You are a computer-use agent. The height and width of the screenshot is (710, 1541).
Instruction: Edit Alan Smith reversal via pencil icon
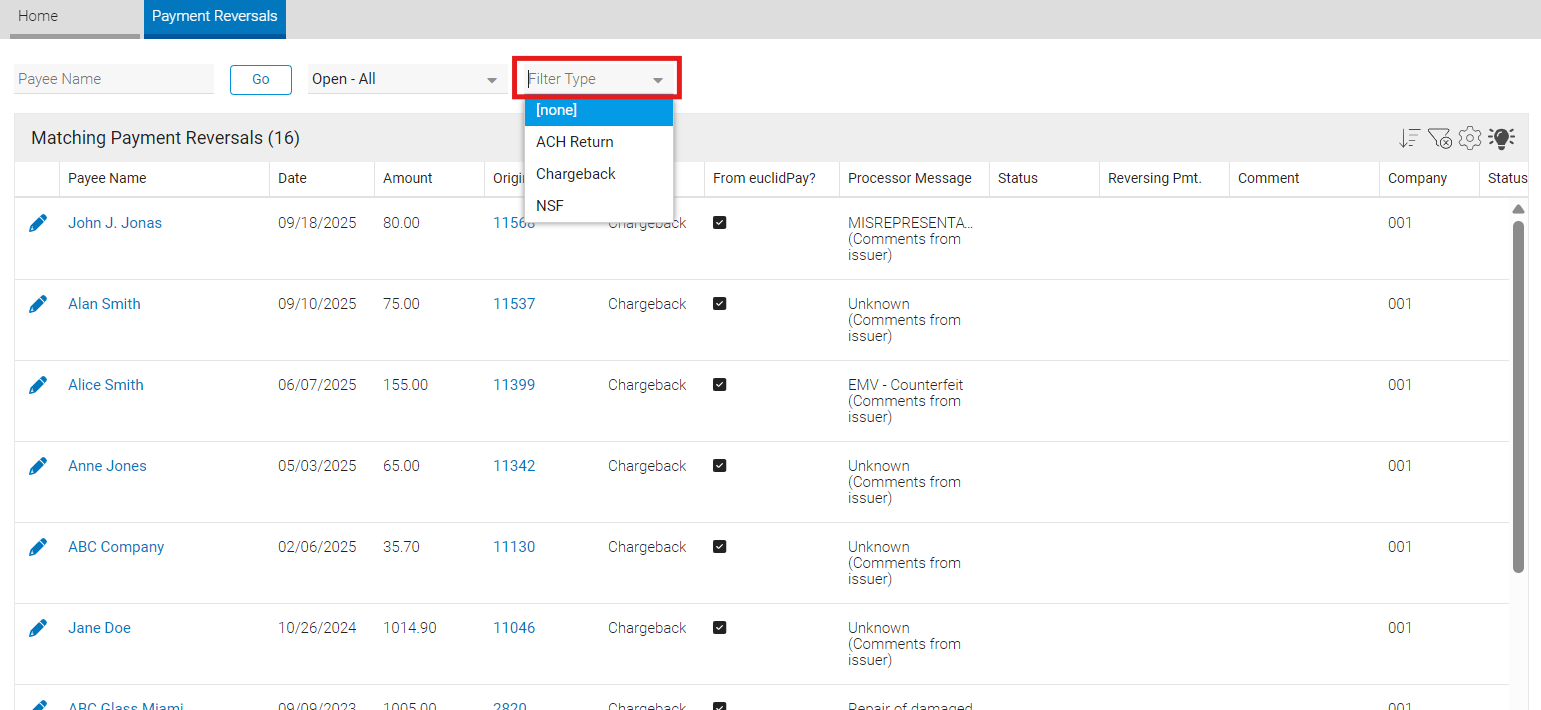click(x=38, y=304)
